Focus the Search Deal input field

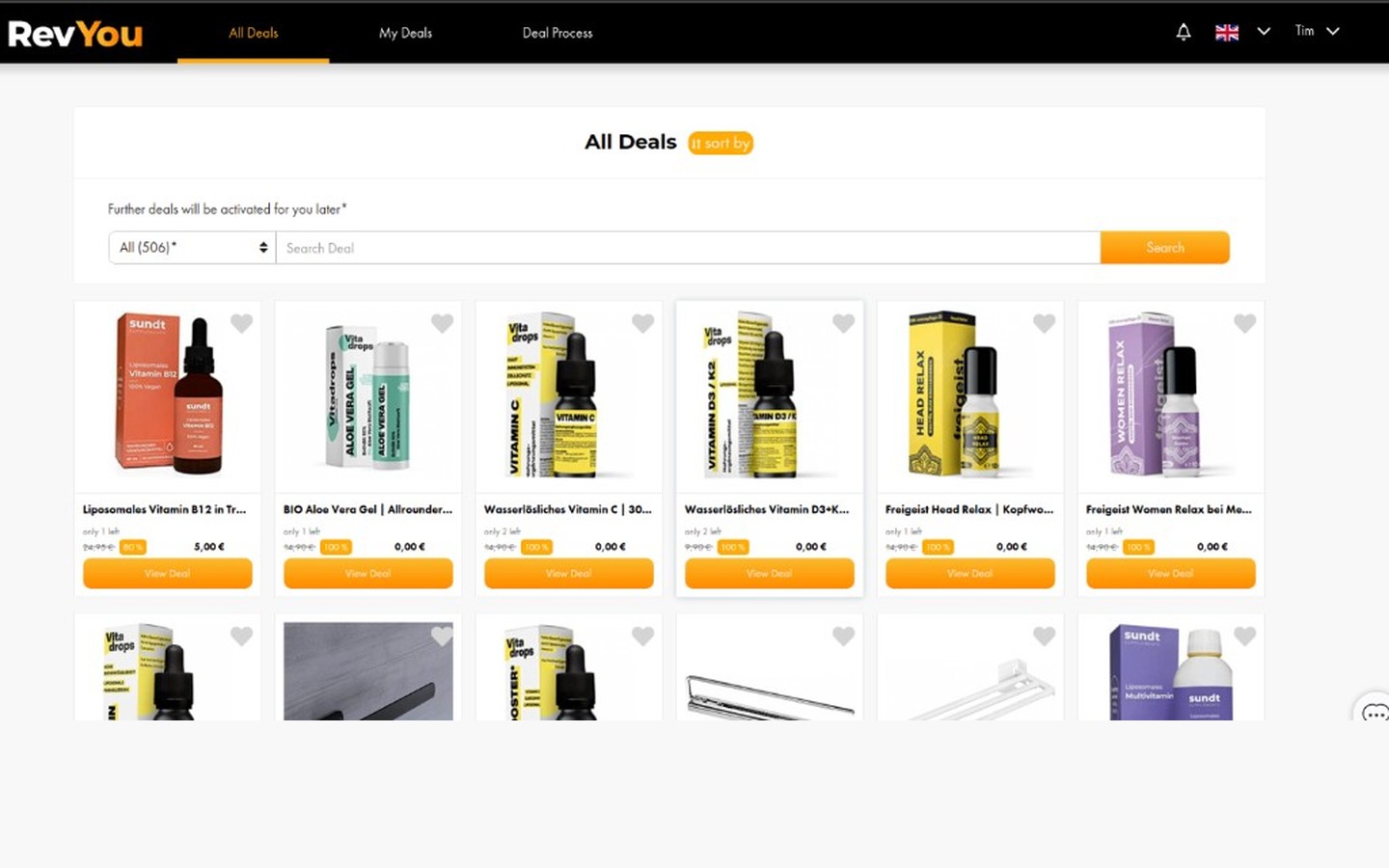[x=688, y=248]
